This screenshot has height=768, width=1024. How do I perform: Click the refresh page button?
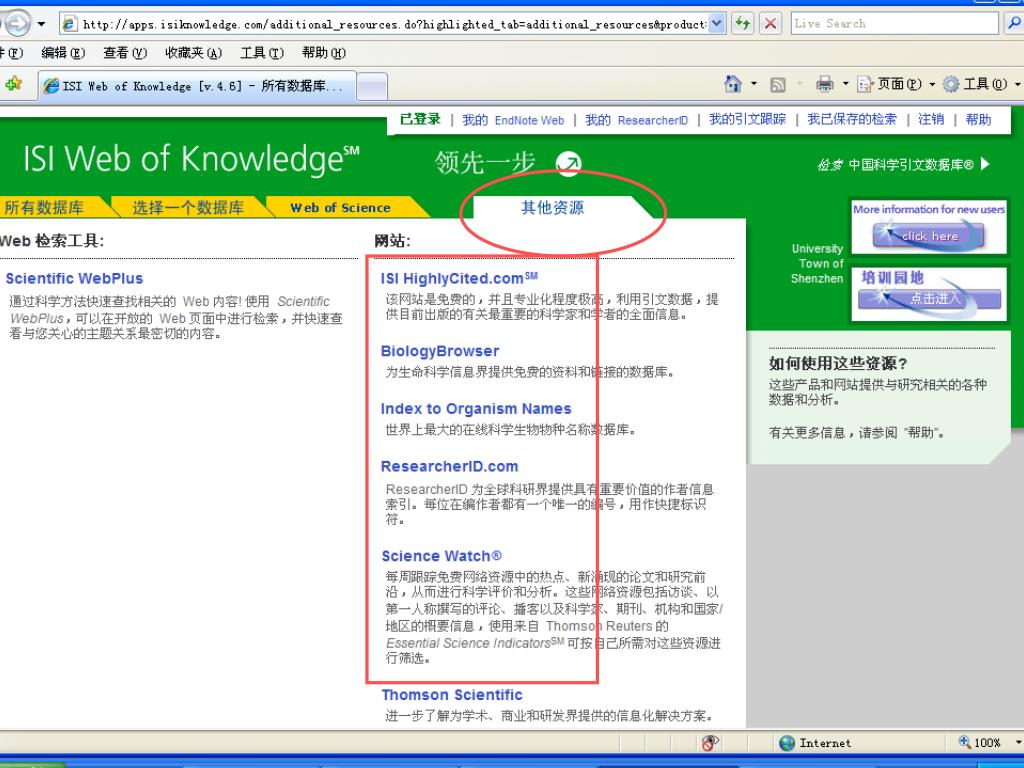[x=743, y=24]
